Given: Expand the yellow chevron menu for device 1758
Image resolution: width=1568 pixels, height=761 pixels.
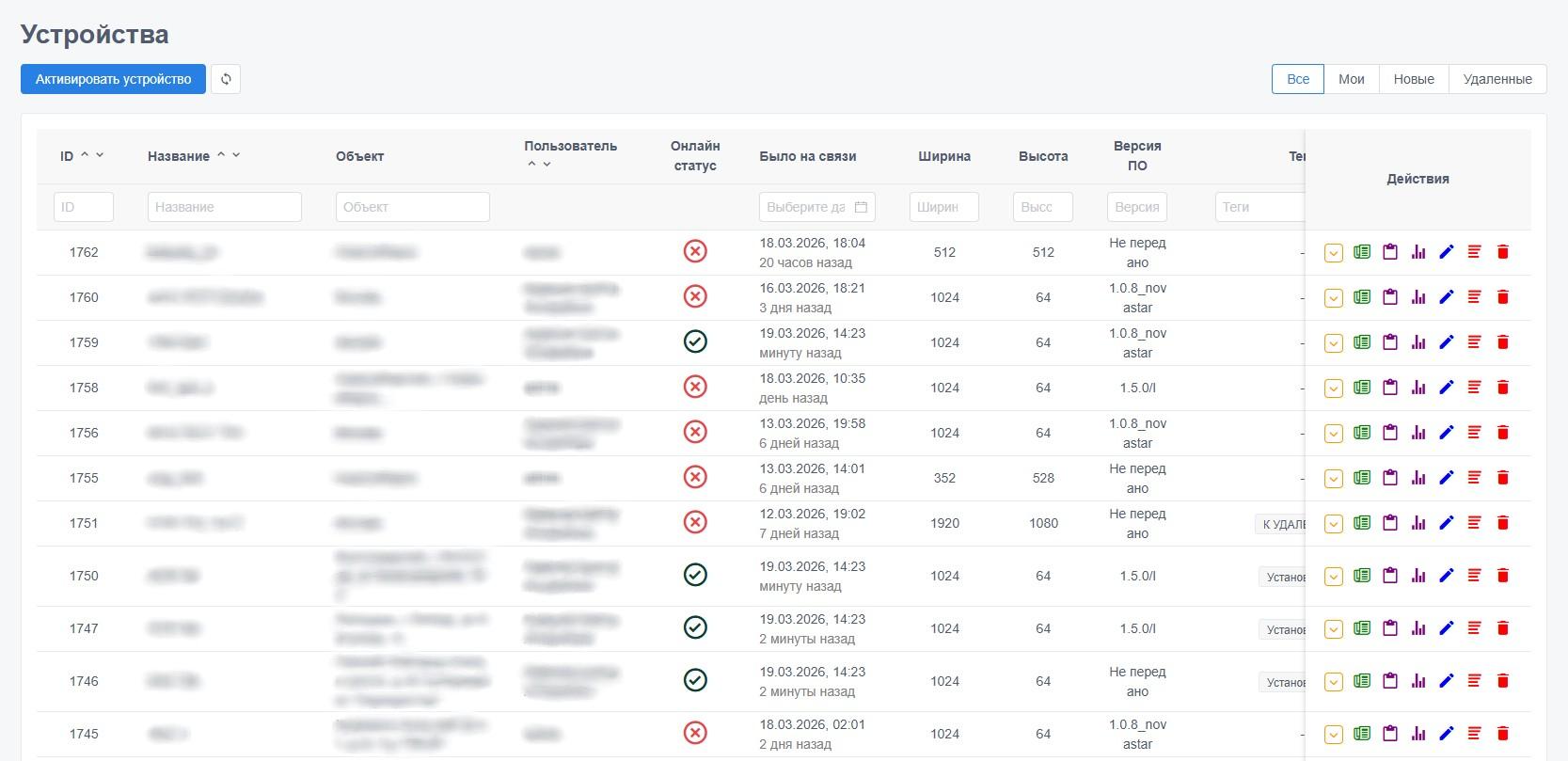Looking at the screenshot, I should point(1334,388).
